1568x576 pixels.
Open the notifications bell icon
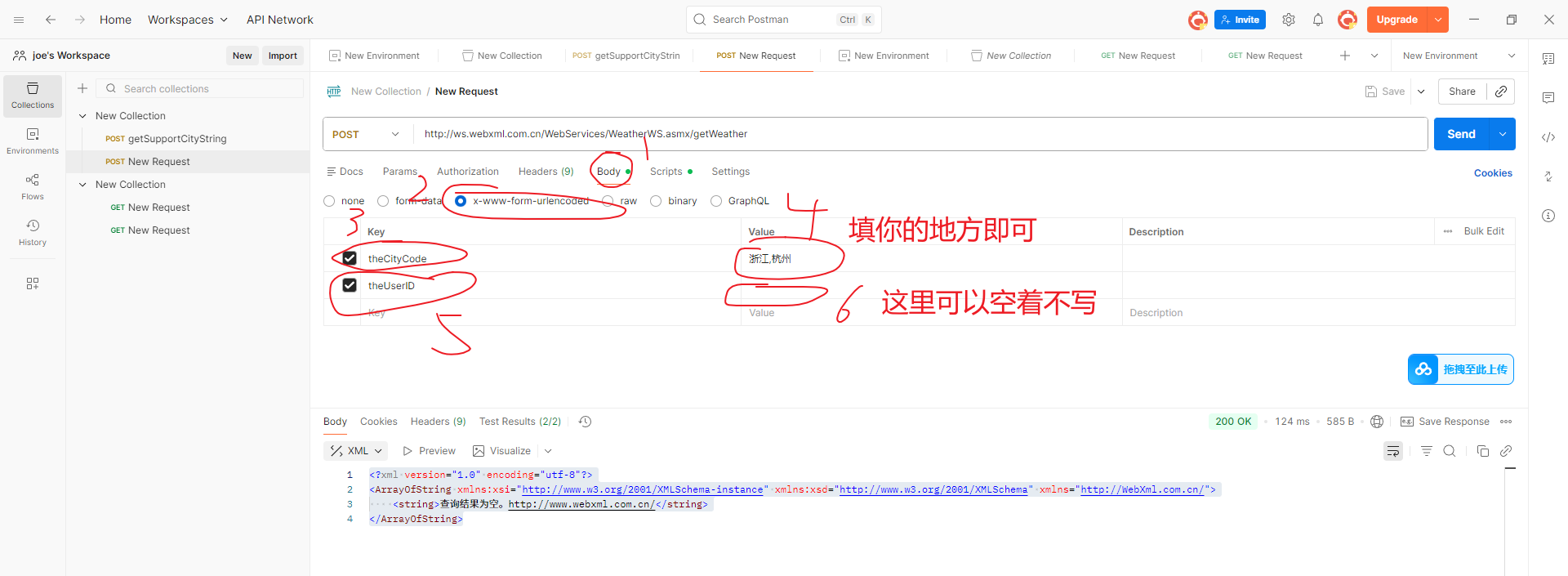pos(1318,20)
